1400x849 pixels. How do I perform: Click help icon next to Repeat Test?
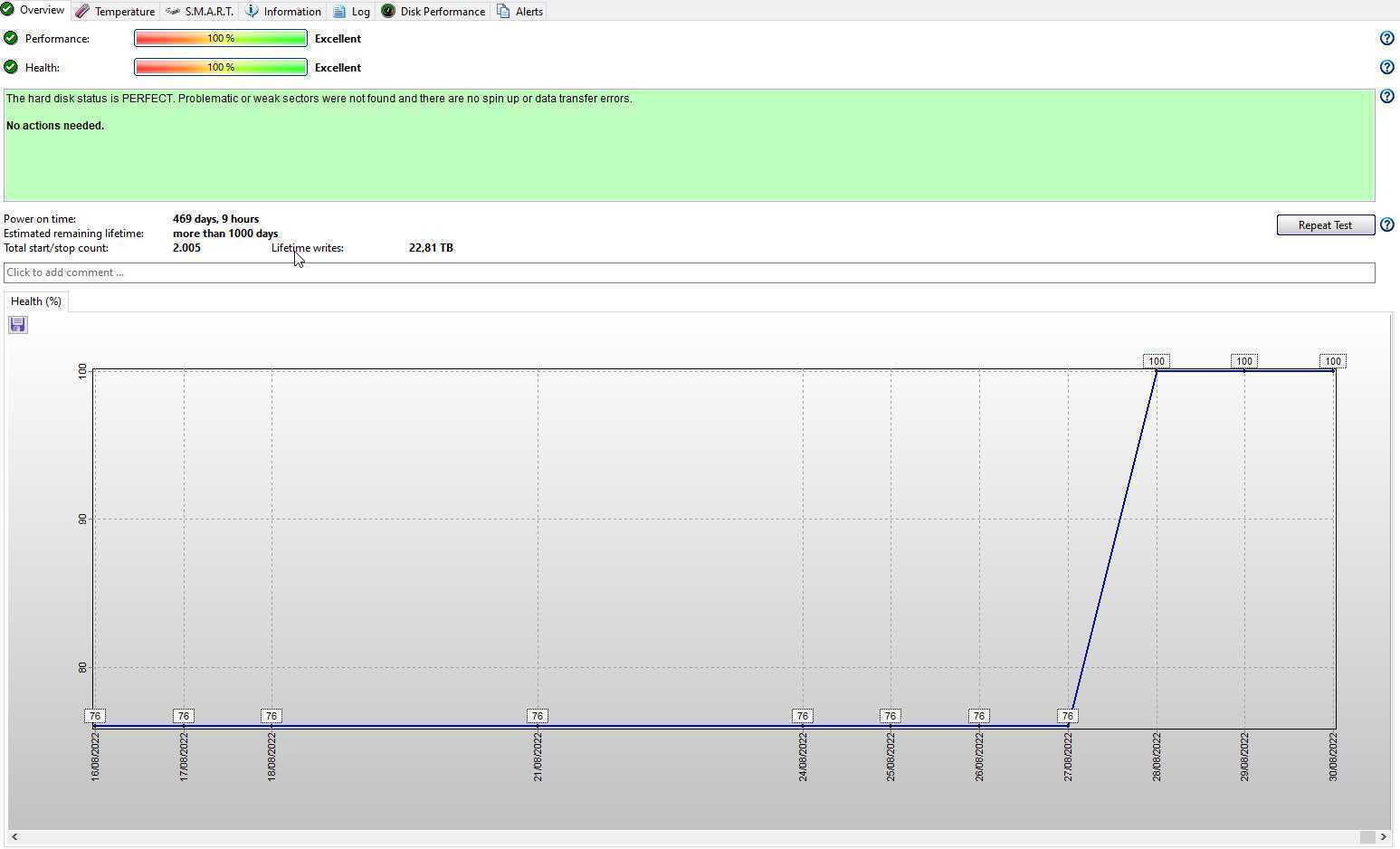1386,224
